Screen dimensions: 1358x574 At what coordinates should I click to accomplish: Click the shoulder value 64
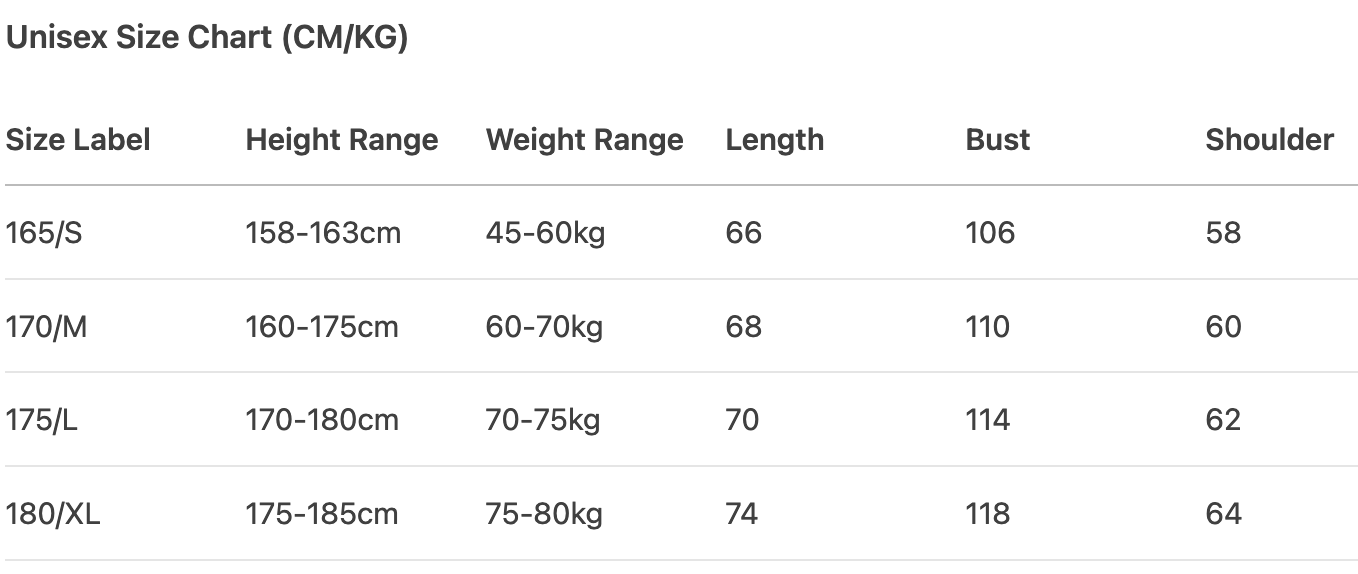click(x=1223, y=514)
